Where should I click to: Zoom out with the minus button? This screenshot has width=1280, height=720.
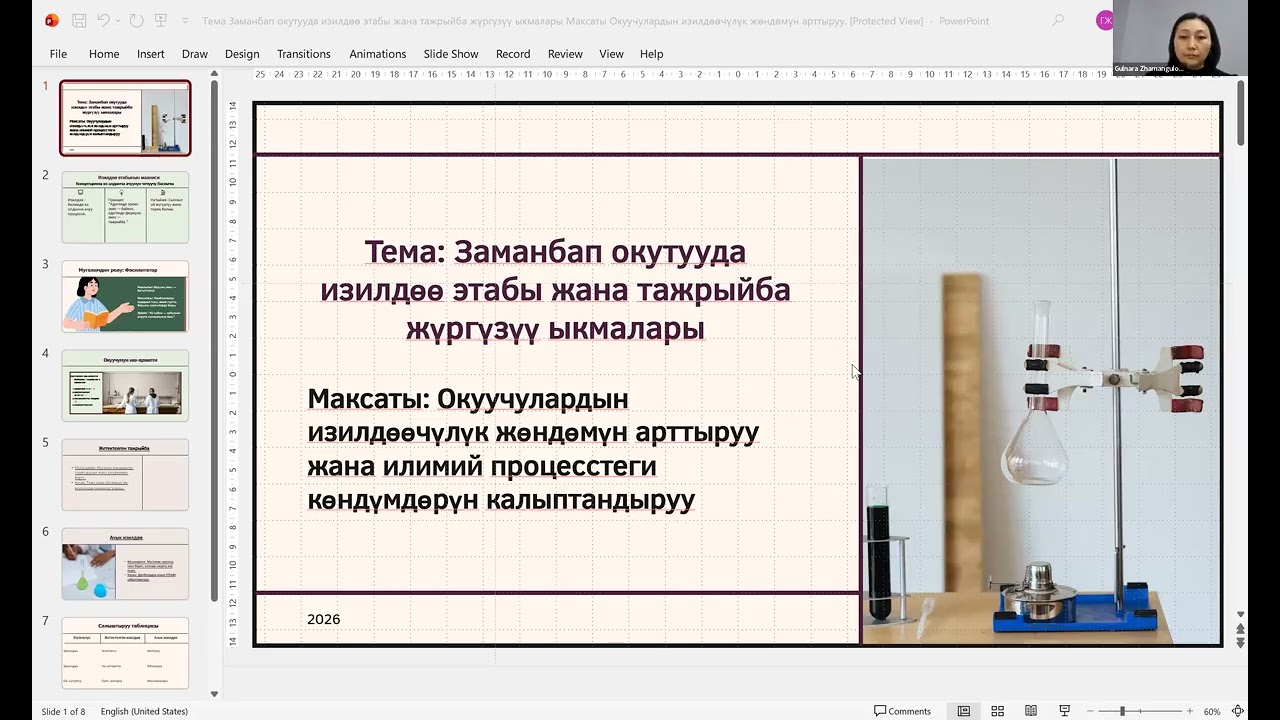[x=1089, y=711]
